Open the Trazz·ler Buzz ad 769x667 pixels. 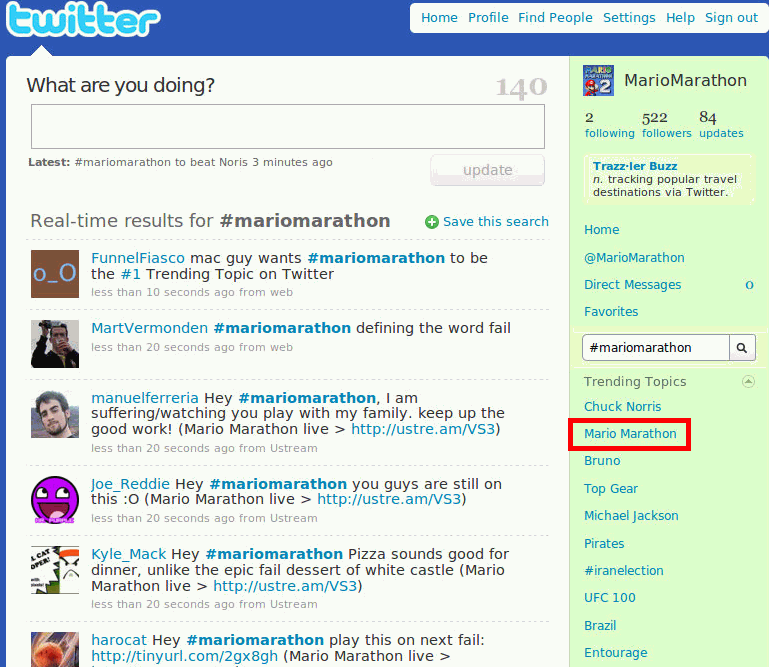tap(669, 179)
